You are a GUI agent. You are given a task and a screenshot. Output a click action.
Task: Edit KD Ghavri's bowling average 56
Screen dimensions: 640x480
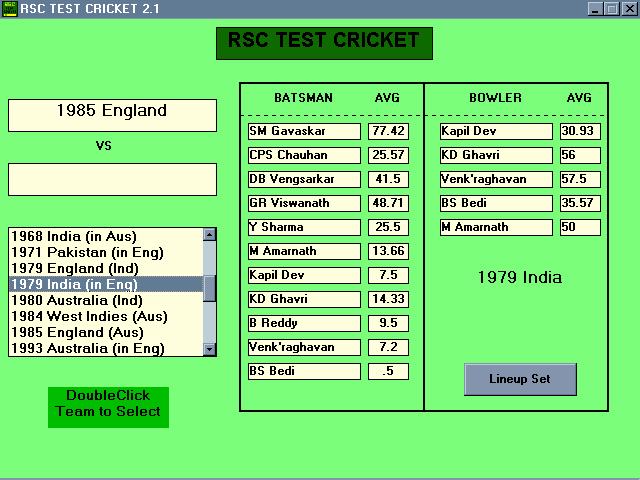click(580, 155)
